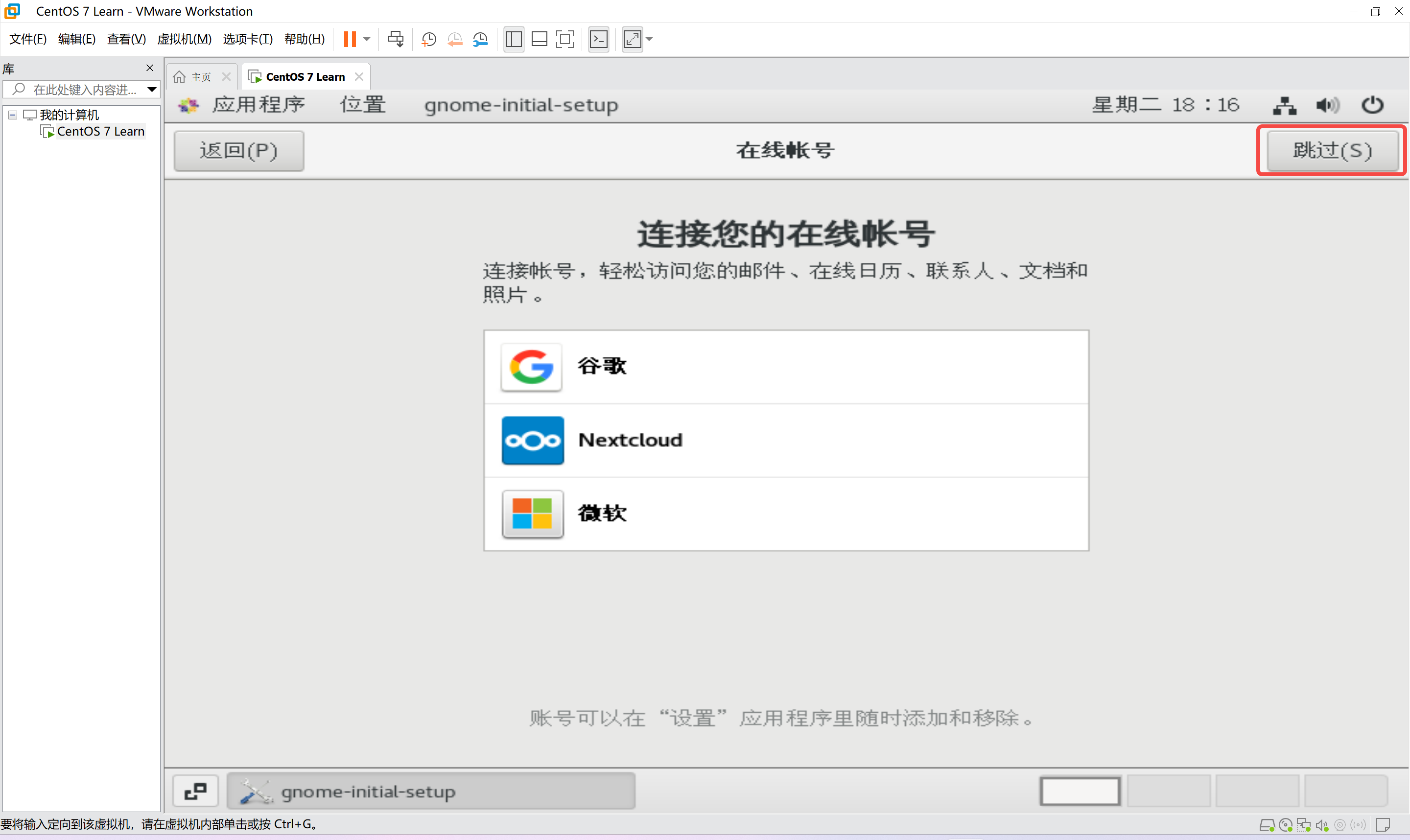This screenshot has height=840, width=1410.
Task: Open the snapshot manager
Action: coord(481,39)
